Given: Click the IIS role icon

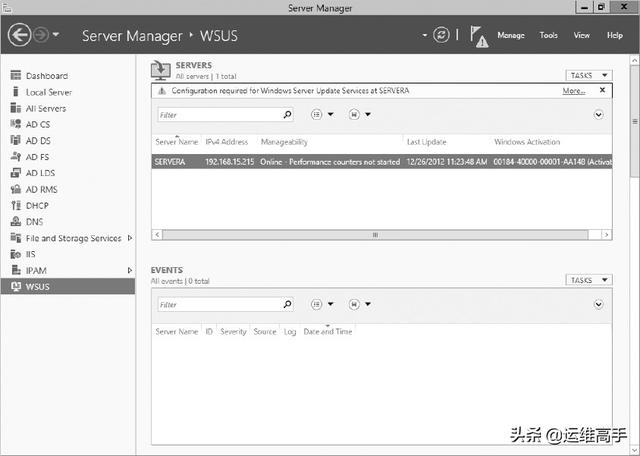Looking at the screenshot, I should click(16, 254).
